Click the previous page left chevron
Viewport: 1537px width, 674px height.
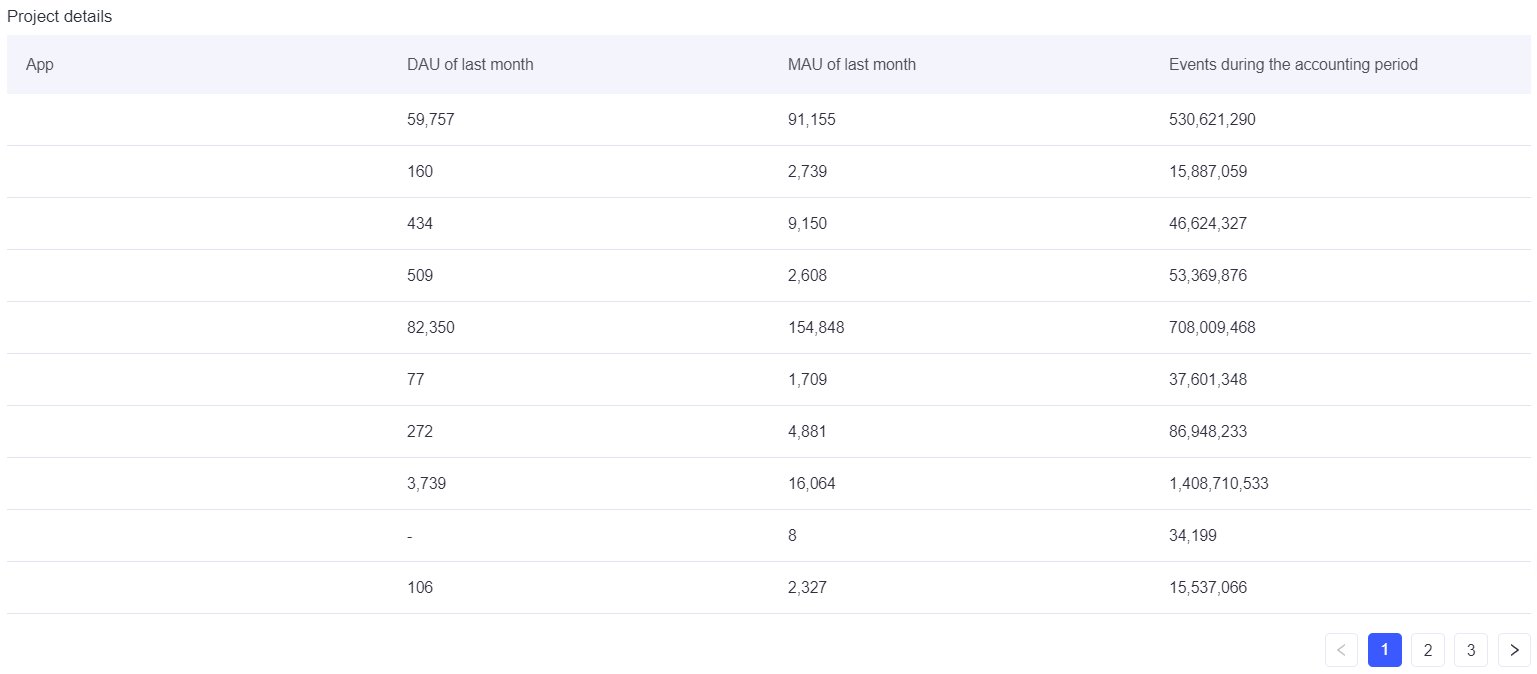1341,650
